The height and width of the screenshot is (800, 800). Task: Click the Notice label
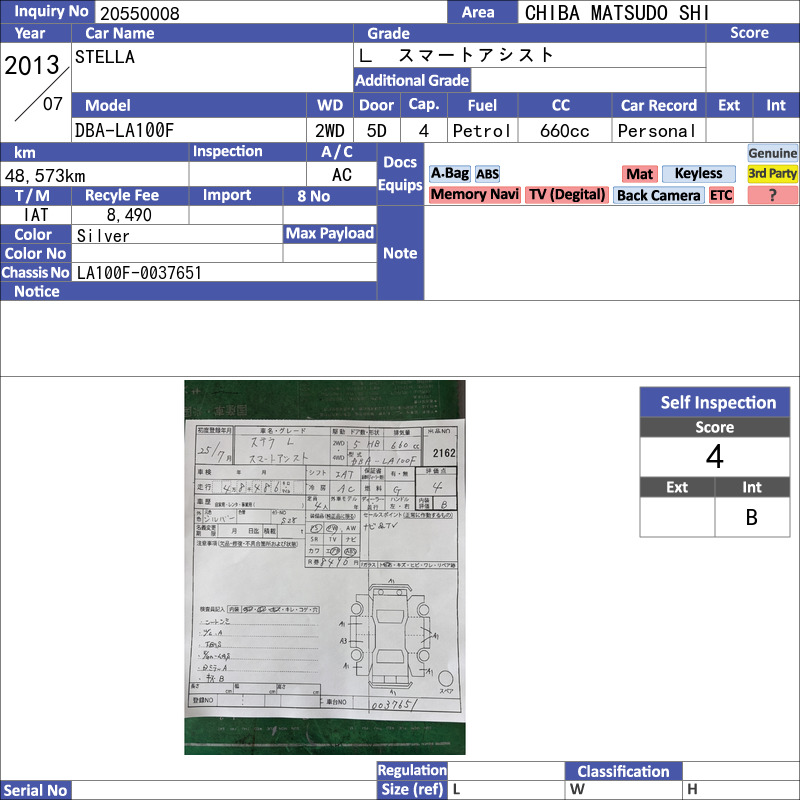37,291
